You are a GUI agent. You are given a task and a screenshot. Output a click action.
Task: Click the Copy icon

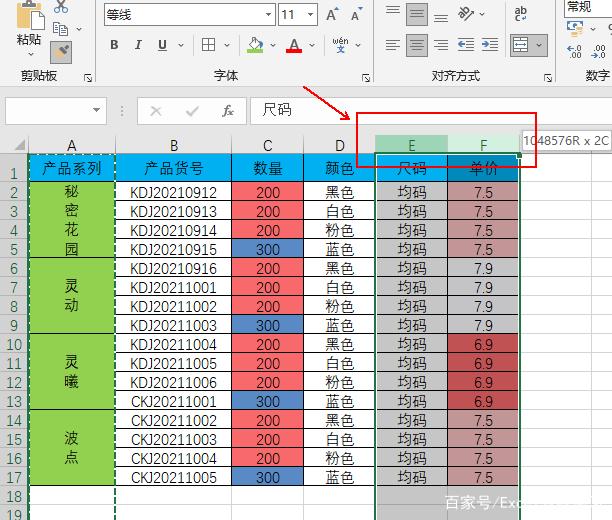60,29
